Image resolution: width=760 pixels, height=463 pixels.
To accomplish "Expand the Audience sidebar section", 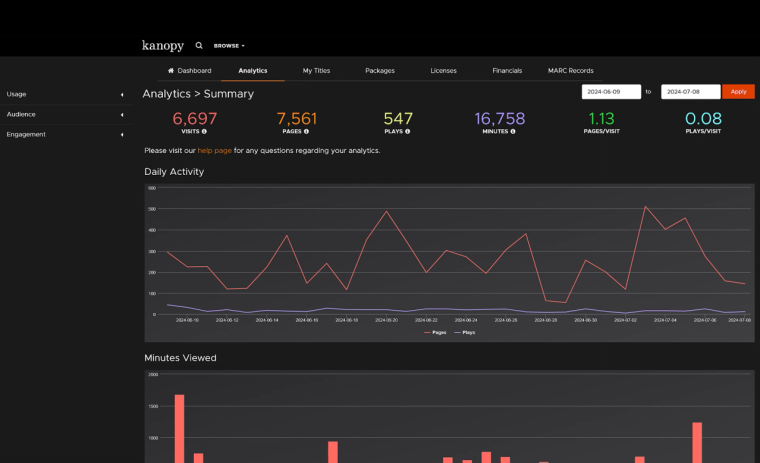I will [65, 114].
